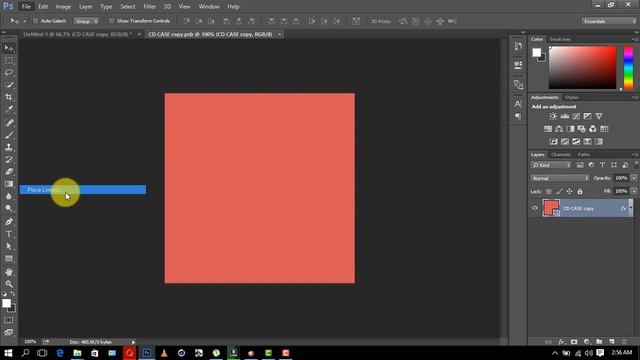This screenshot has height=360, width=640.
Task: Select the Crop tool
Action: pos(9,97)
